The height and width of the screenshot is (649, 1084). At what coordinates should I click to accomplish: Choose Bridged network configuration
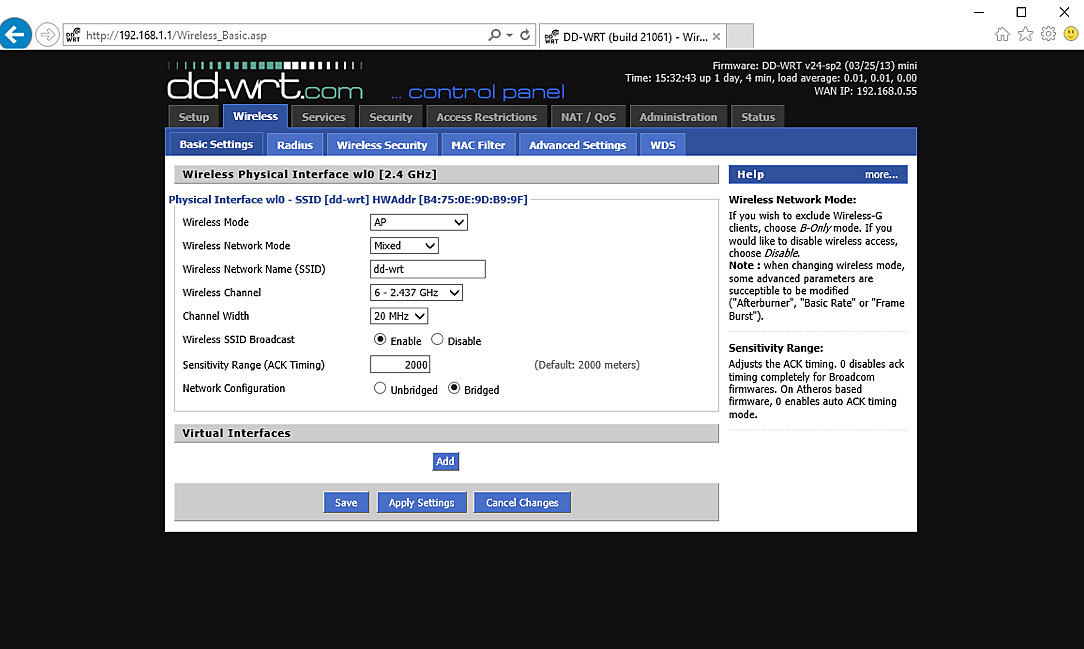tap(454, 388)
